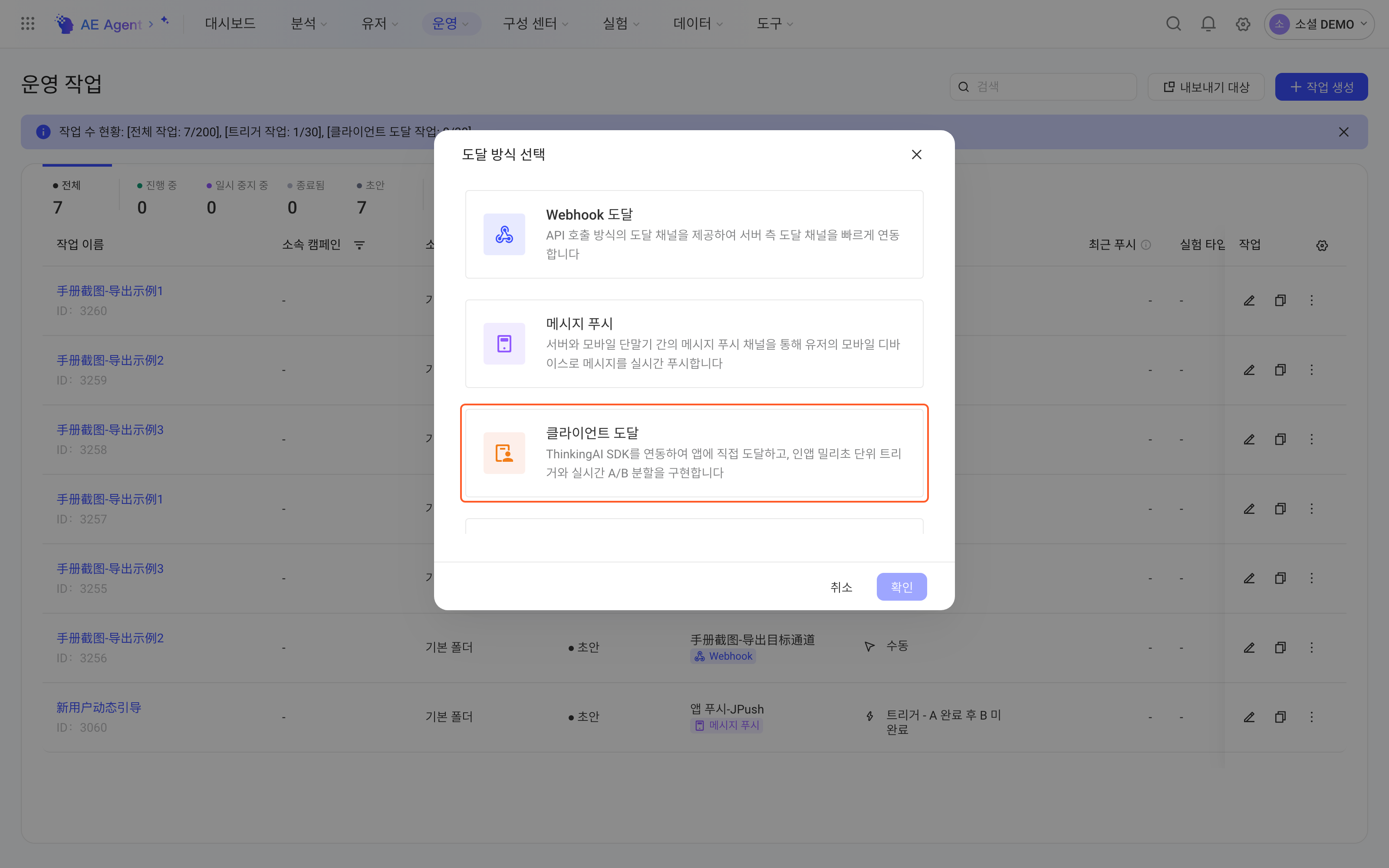Open more options for task ID 3260
1389x868 pixels.
1311,300
